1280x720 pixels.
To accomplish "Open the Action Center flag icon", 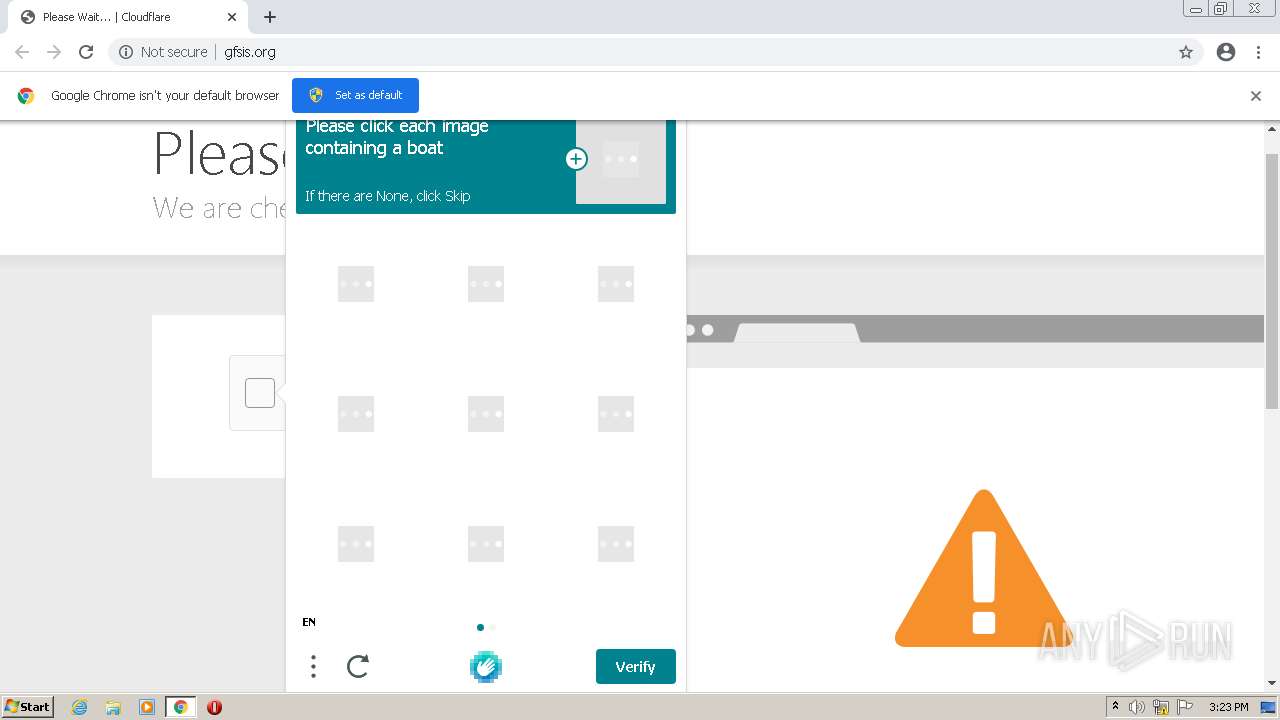I will tap(1185, 707).
